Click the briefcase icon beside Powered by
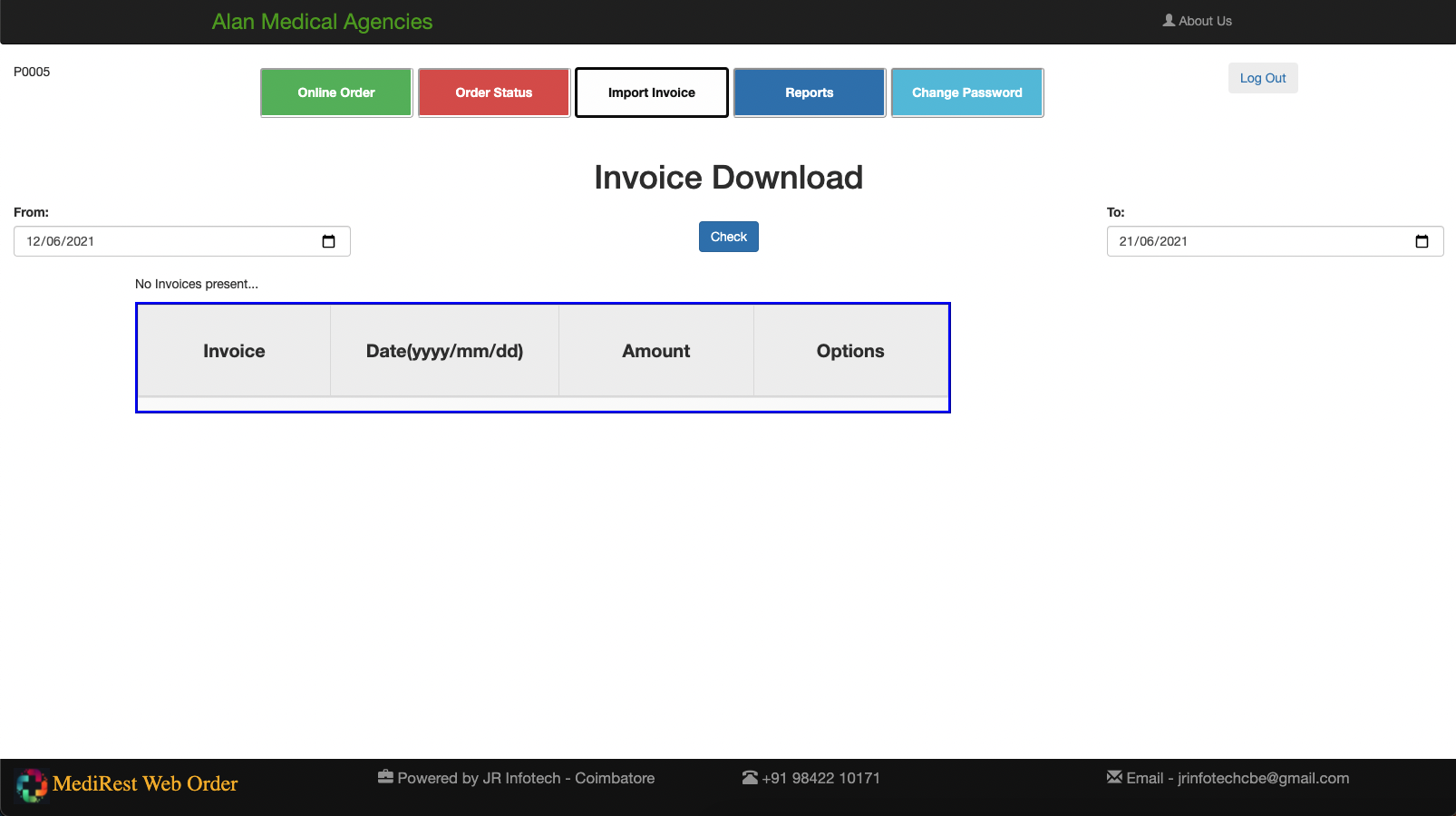1456x816 pixels. point(385,777)
